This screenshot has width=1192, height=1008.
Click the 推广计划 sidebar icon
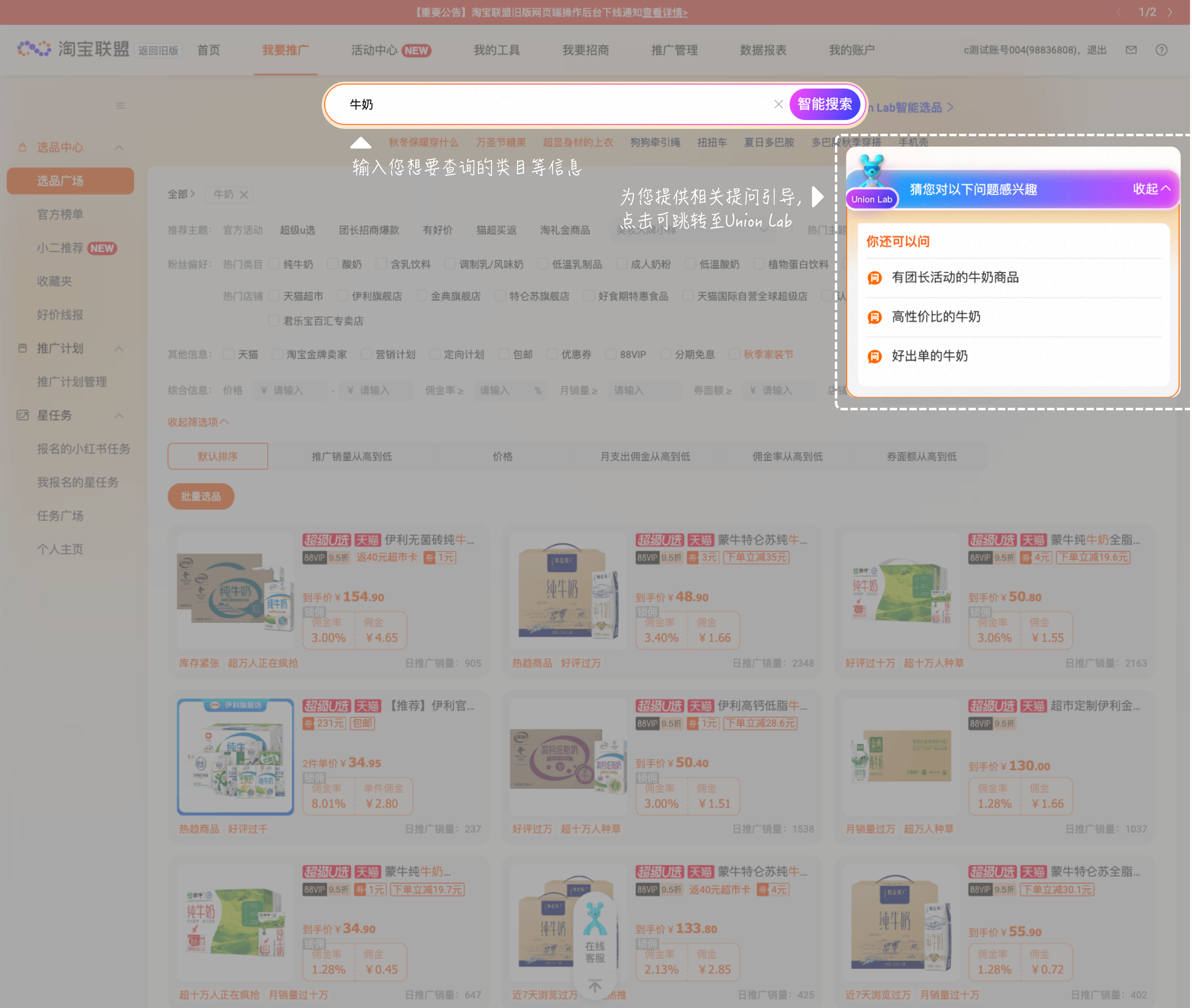pyautogui.click(x=22, y=348)
